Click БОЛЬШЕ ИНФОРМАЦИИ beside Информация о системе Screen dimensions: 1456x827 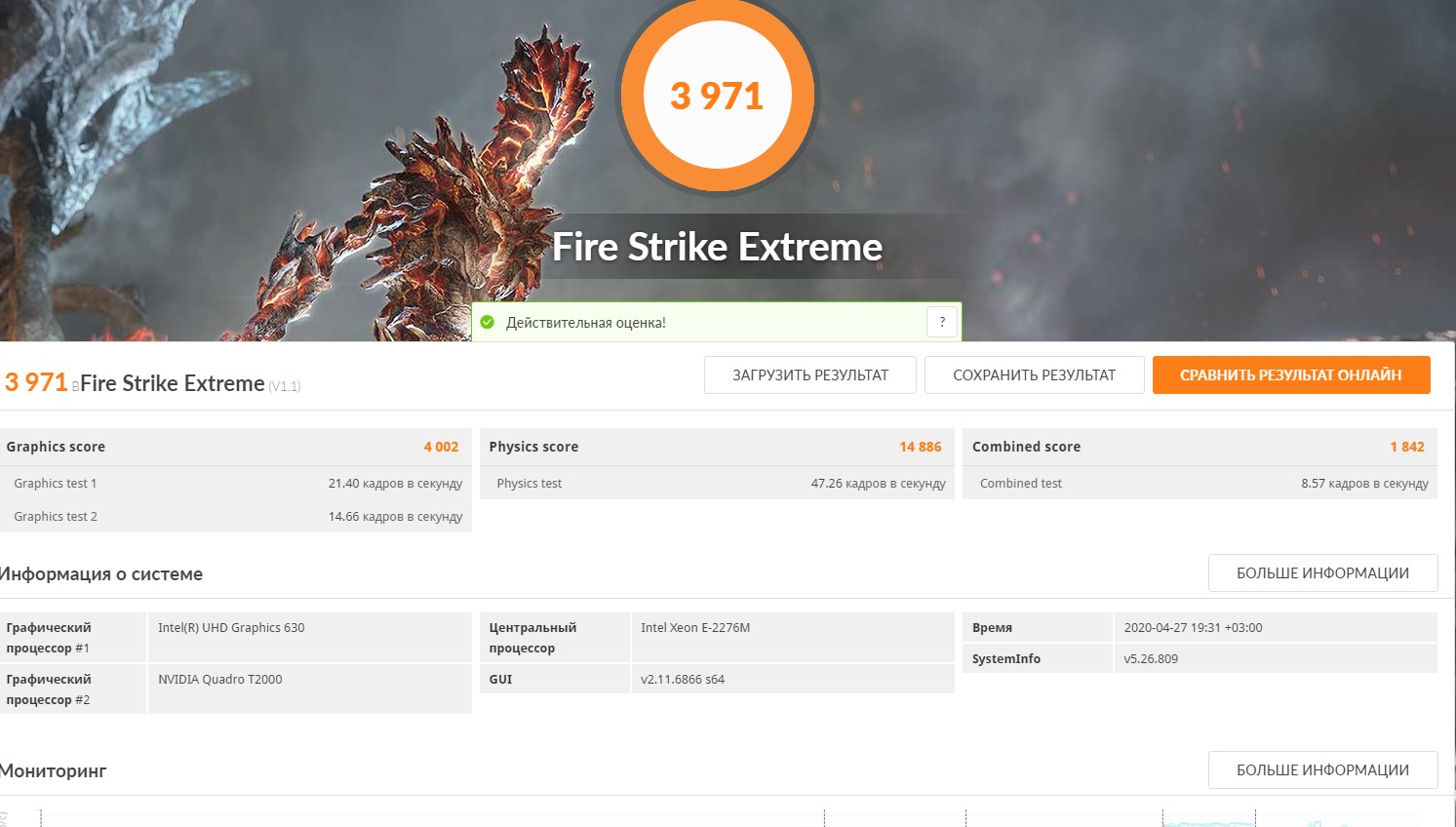click(x=1322, y=573)
